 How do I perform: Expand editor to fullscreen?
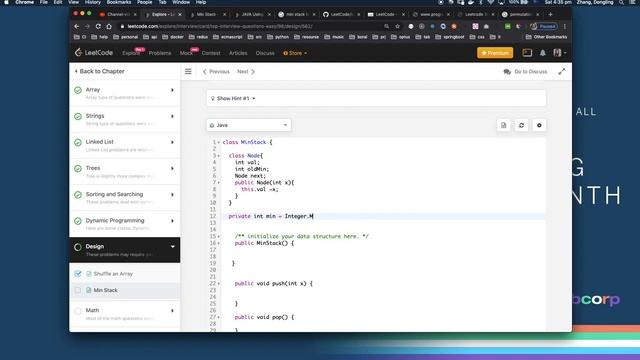562,71
